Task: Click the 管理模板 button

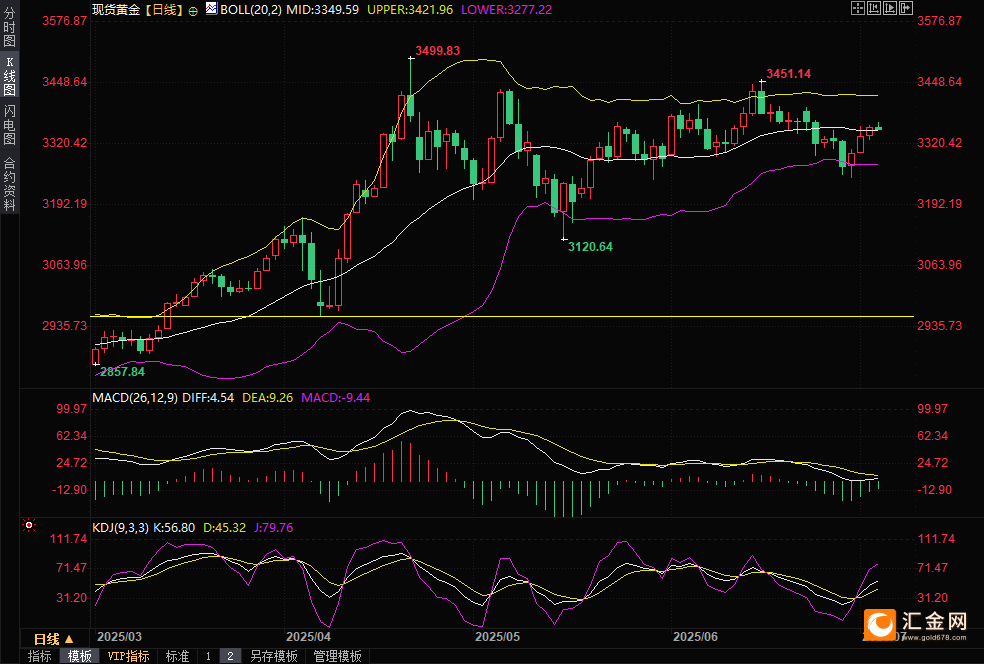Action: 338,656
